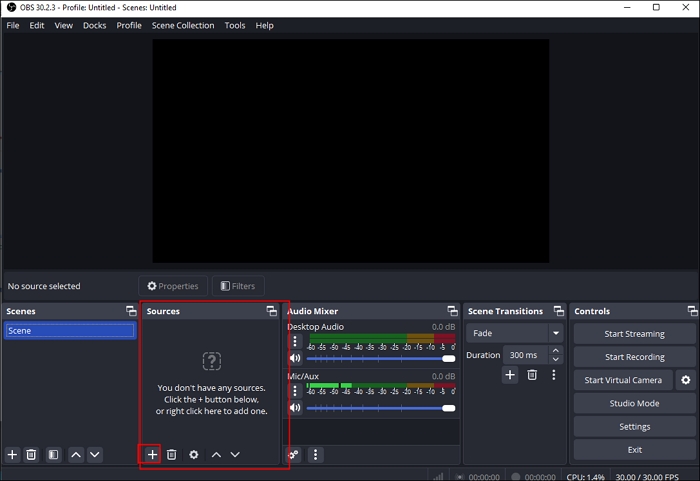Click Start Streaming button
The image size is (700, 481).
pos(634,334)
